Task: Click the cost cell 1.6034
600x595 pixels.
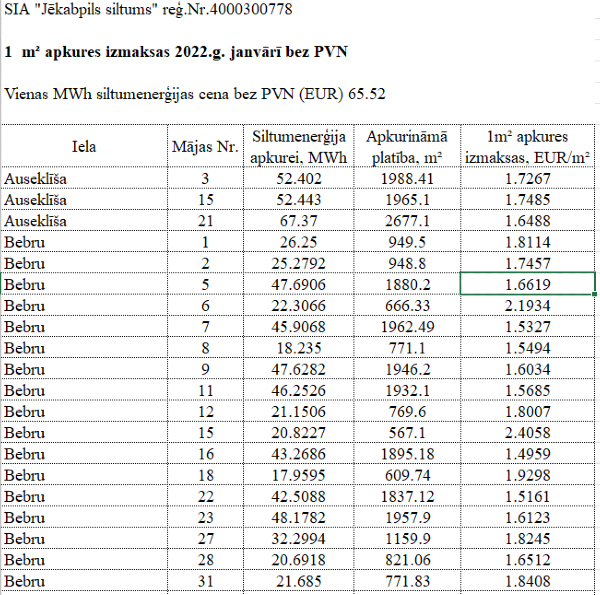Action: pos(528,369)
